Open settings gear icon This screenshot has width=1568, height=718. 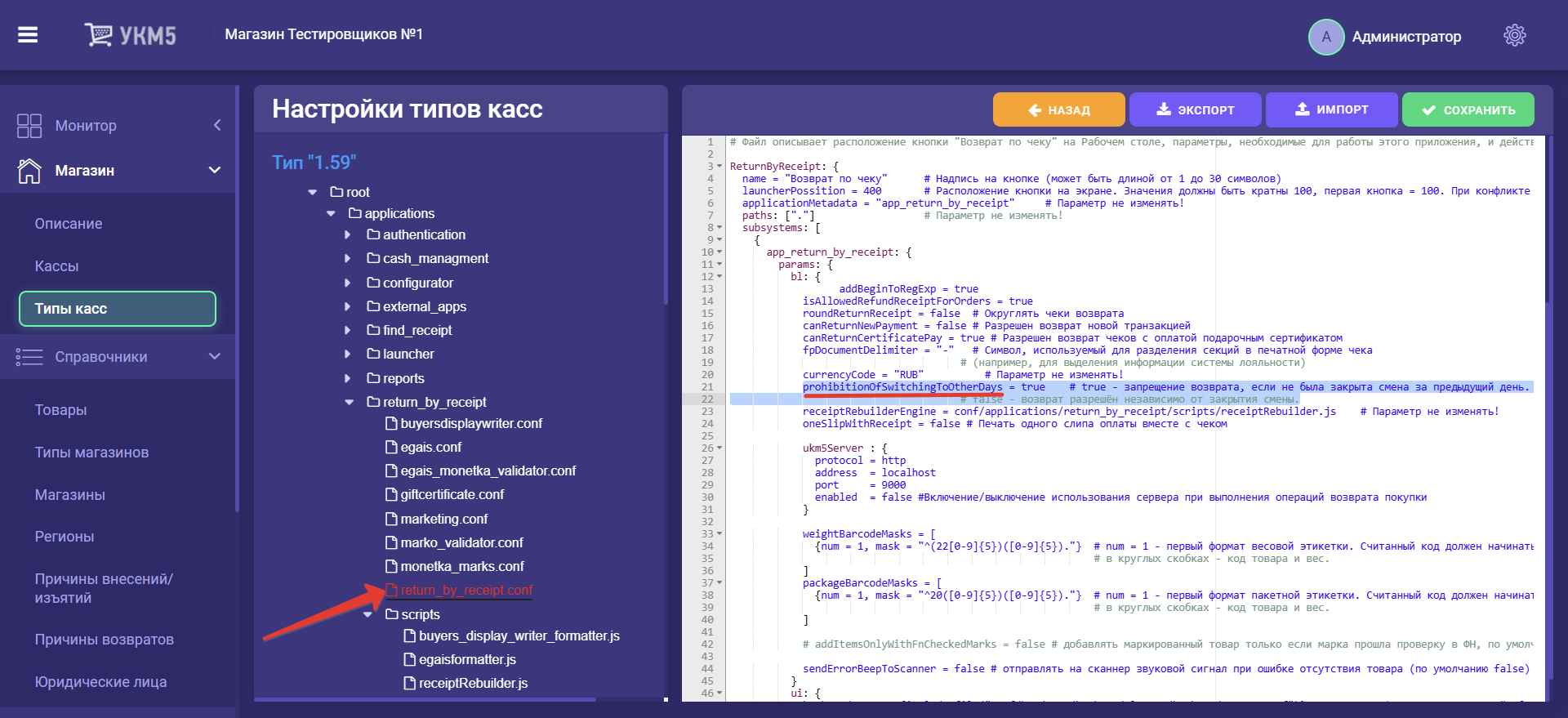(x=1514, y=35)
